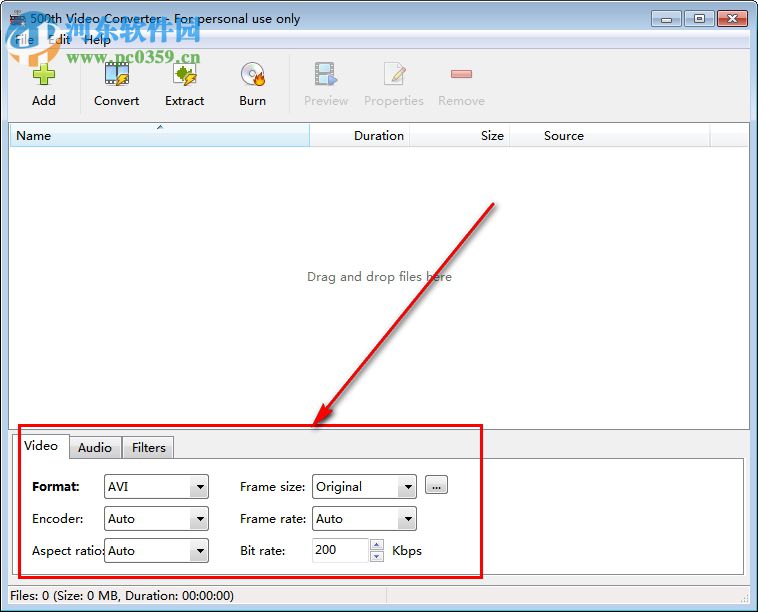
Task: Click the status bar text 'Files: 0'
Action: point(29,596)
